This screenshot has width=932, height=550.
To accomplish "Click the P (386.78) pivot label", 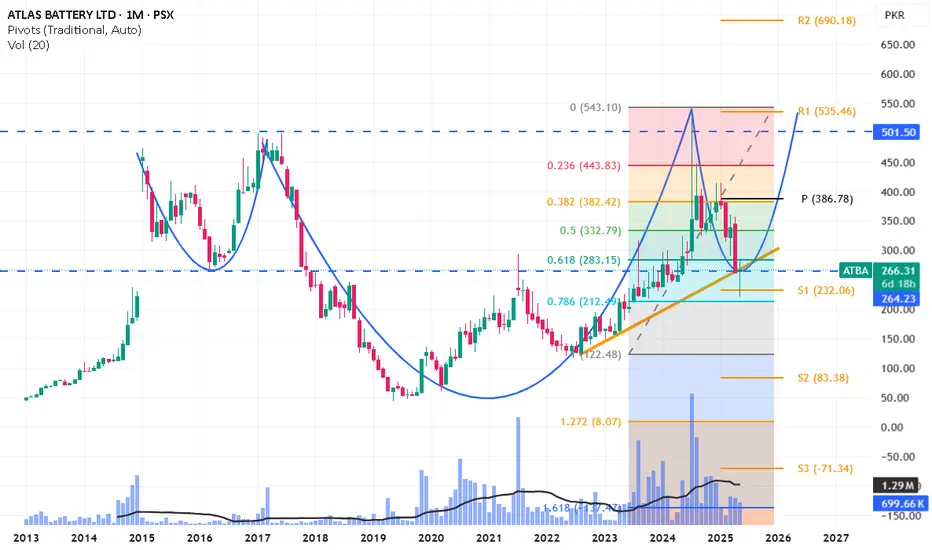I will [827, 199].
